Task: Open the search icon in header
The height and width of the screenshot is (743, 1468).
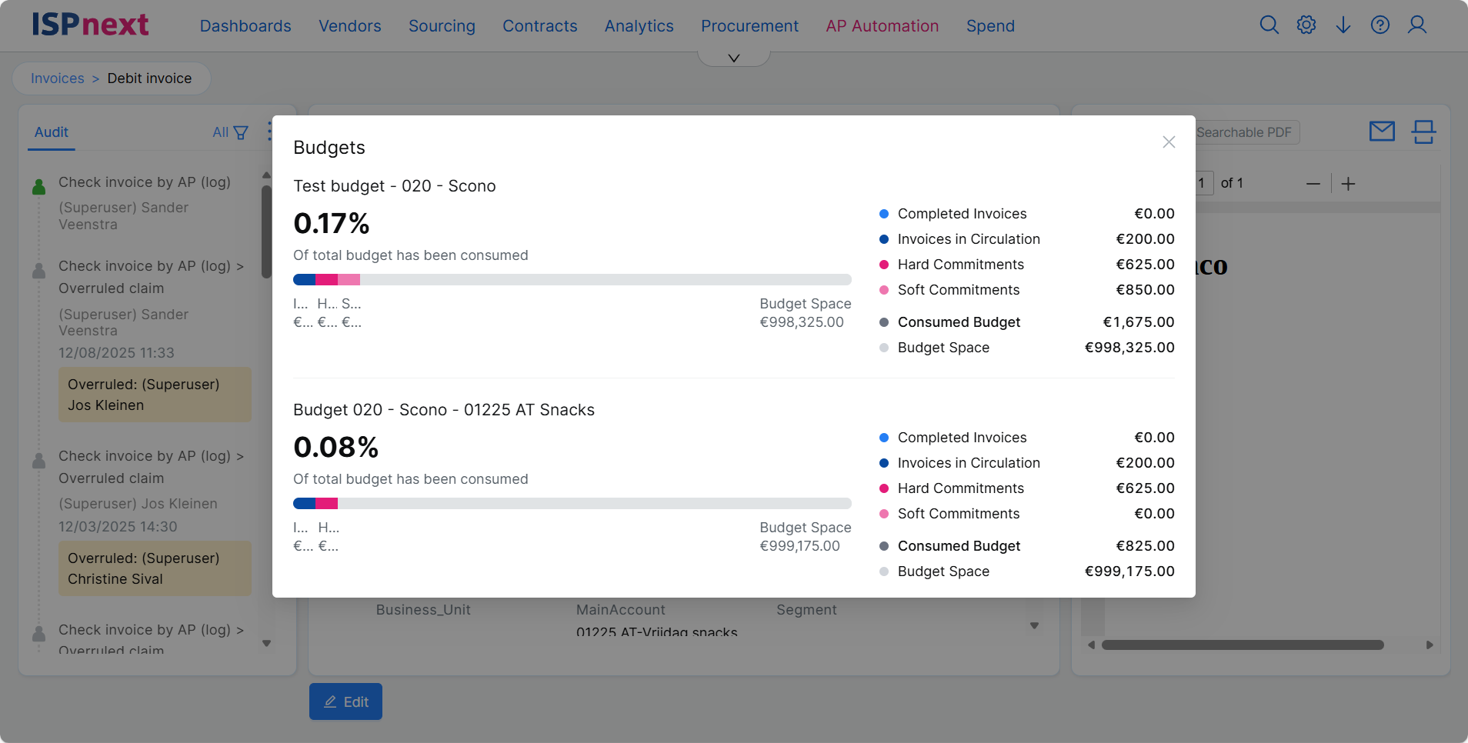Action: [1269, 25]
